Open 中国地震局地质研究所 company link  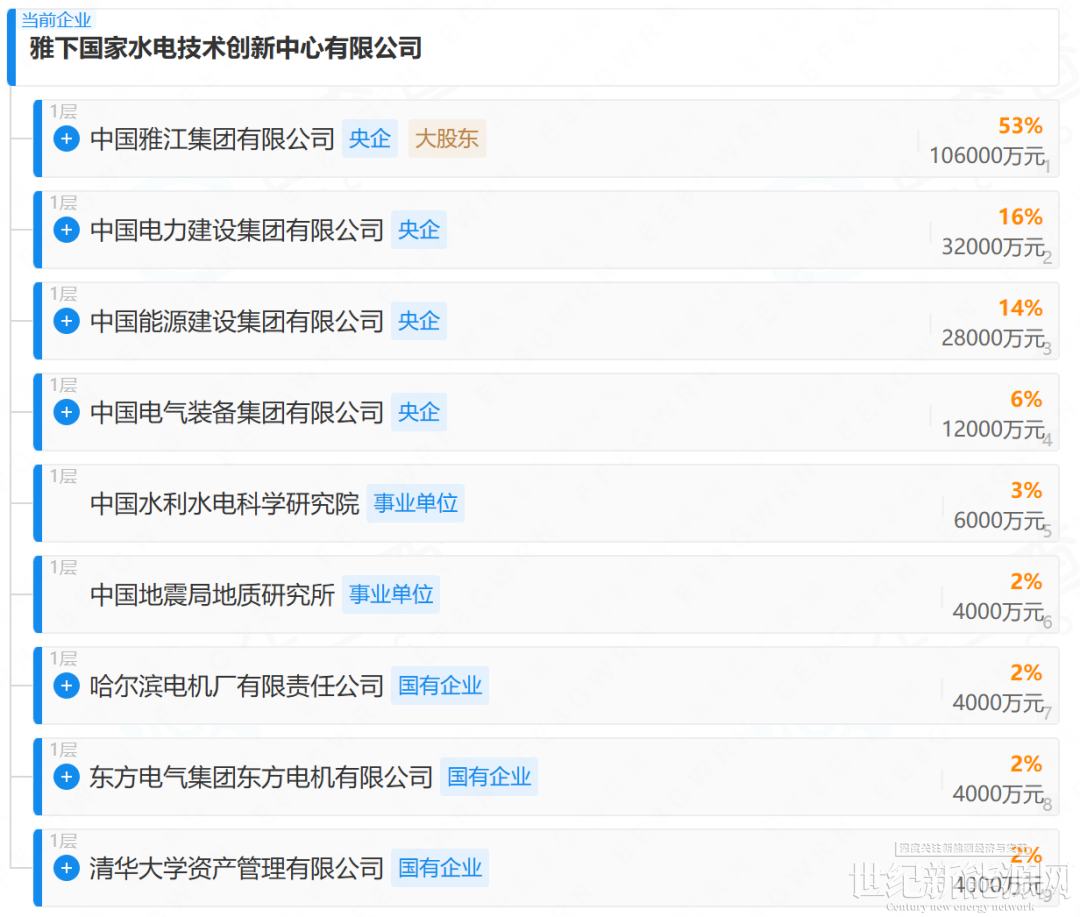[212, 595]
